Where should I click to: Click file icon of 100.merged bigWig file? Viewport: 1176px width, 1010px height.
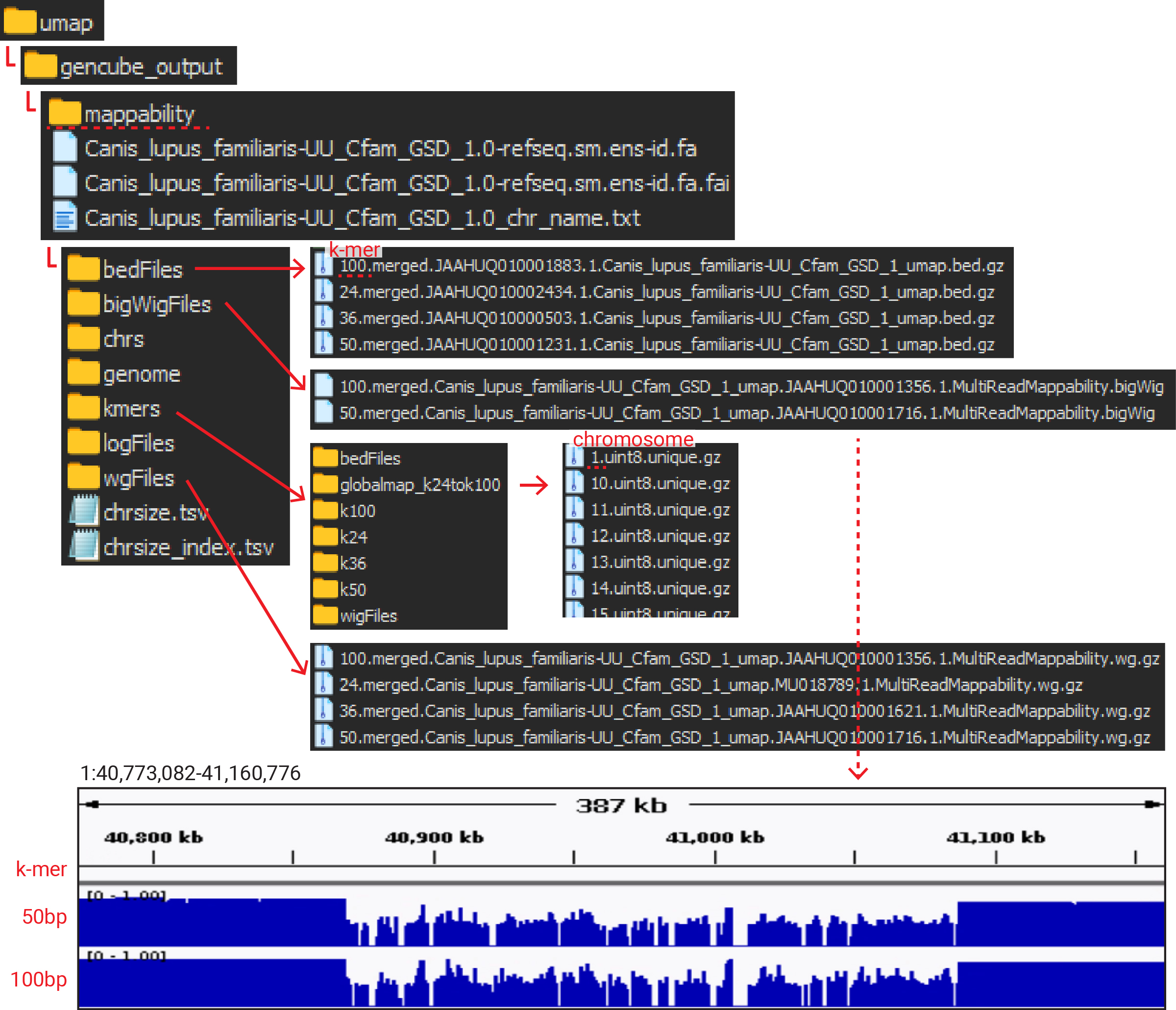323,386
